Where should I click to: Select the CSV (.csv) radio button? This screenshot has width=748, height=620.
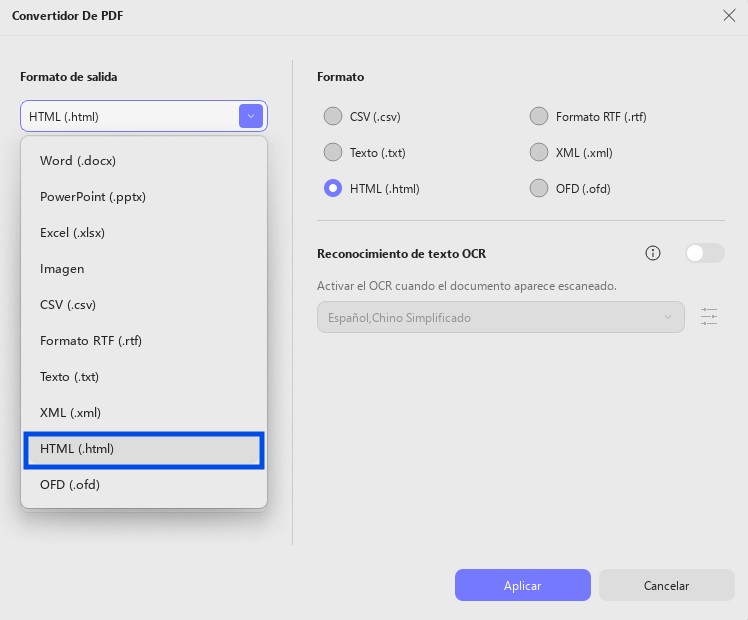click(333, 116)
